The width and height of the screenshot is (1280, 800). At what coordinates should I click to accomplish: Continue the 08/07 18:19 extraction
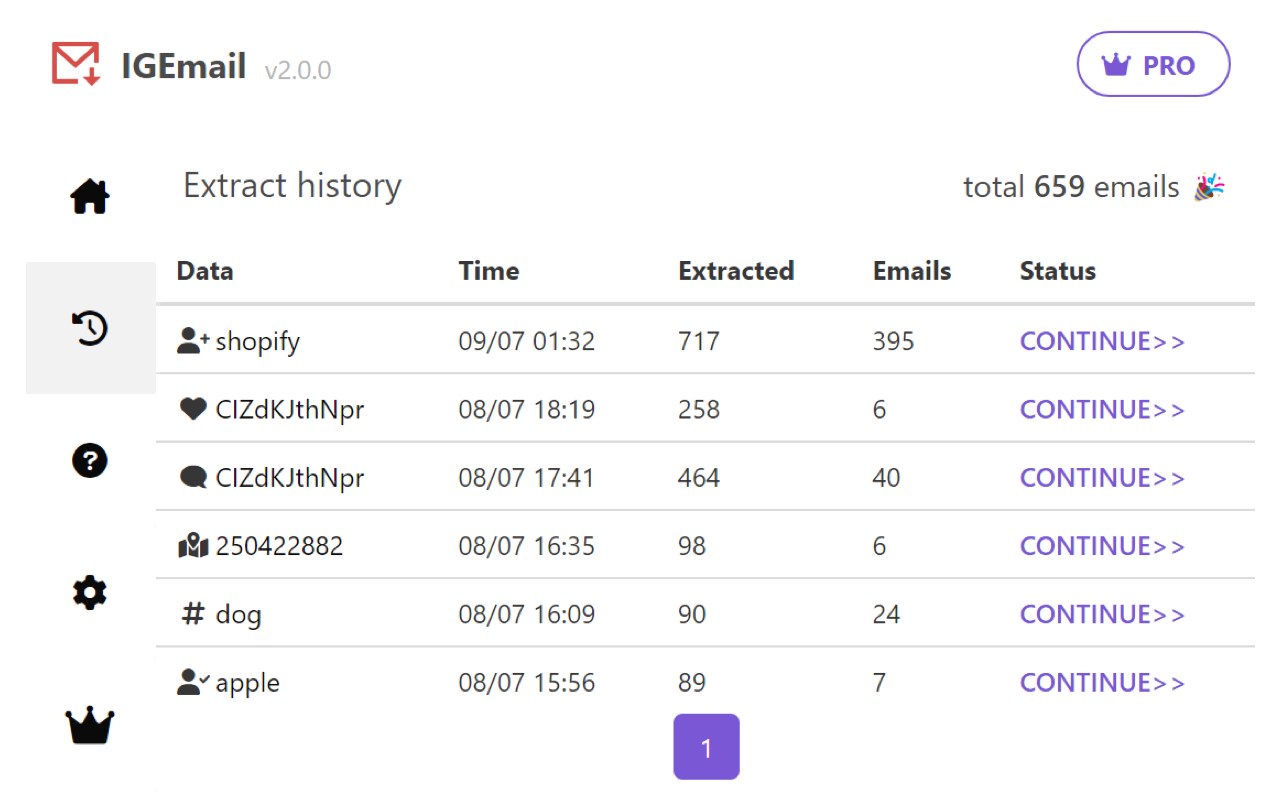(1102, 409)
